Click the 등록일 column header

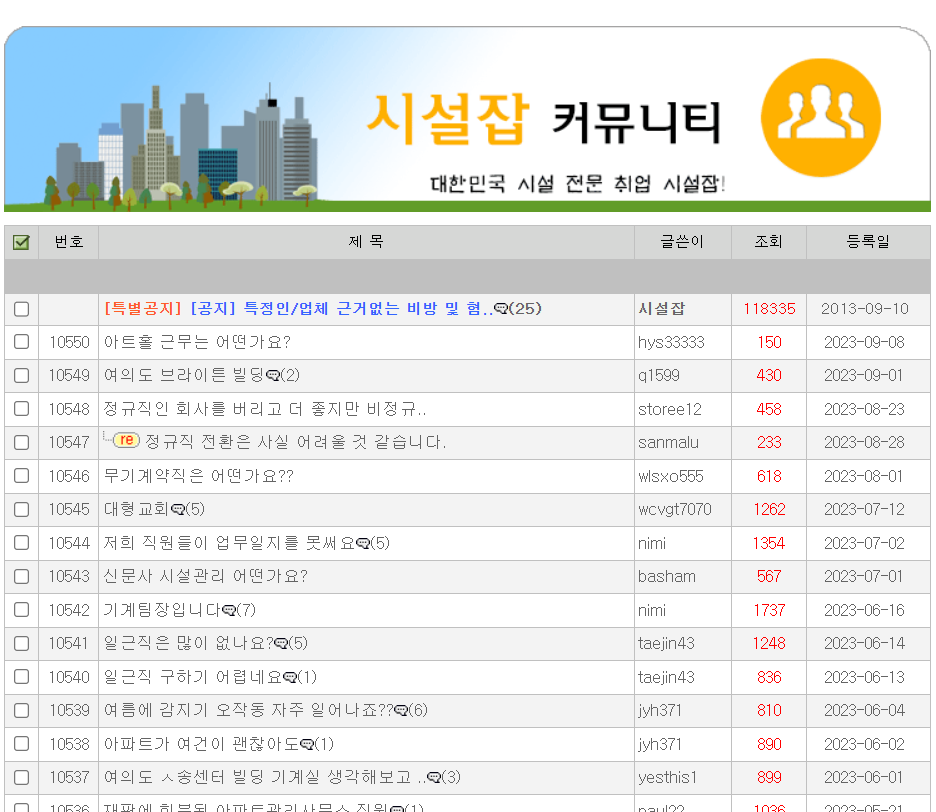868,242
